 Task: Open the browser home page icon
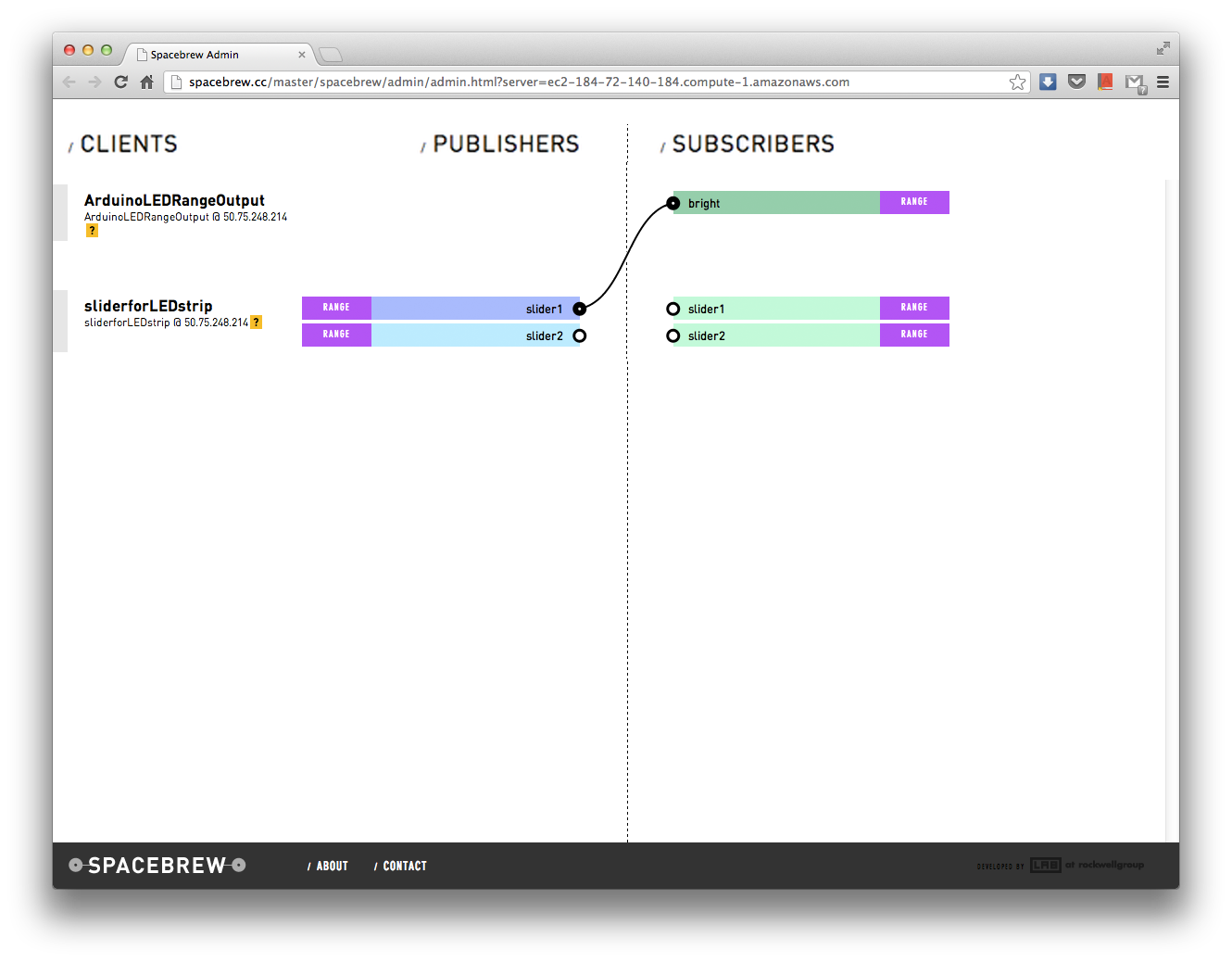click(146, 82)
